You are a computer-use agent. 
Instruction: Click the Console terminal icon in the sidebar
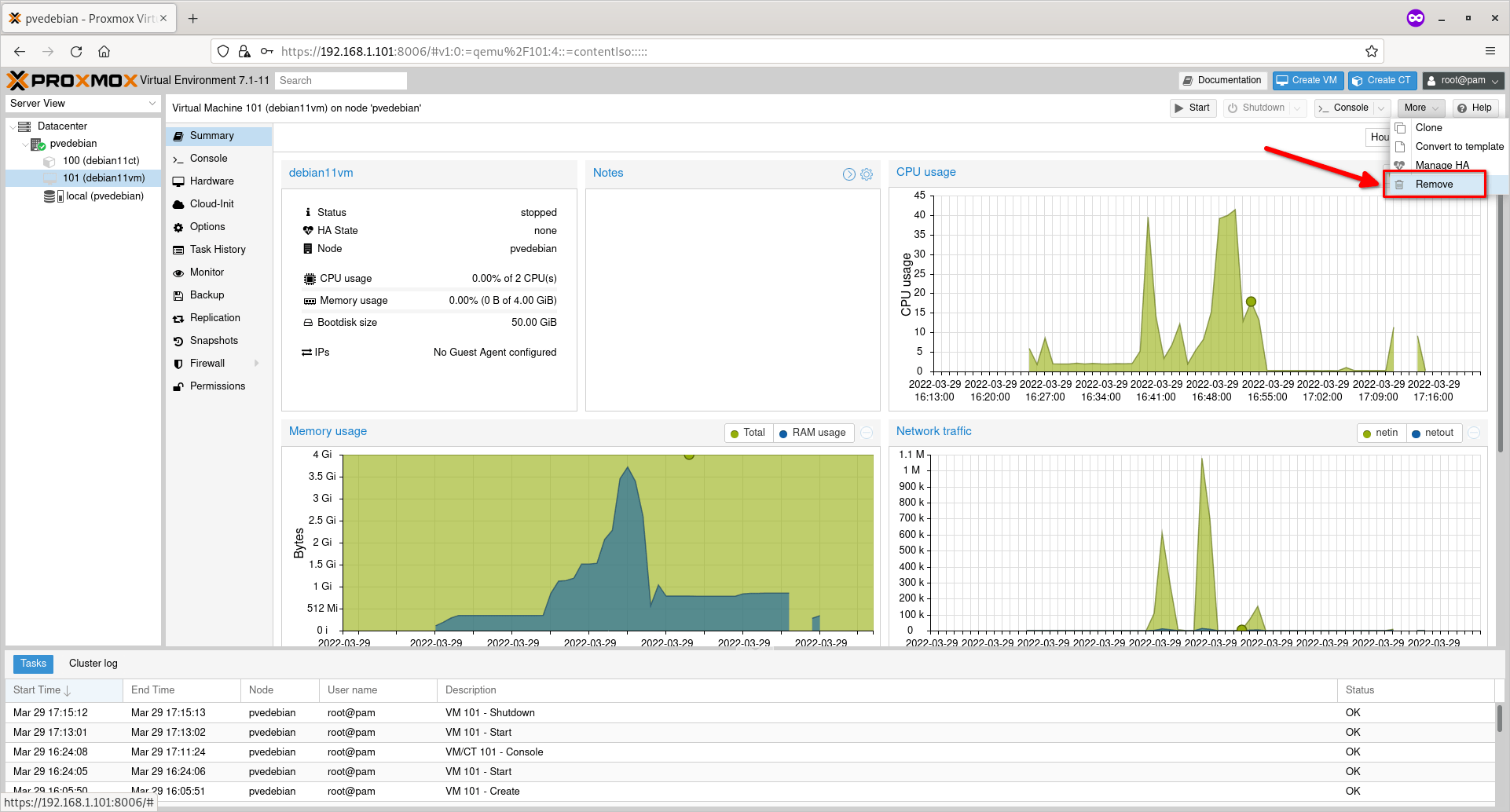tap(178, 159)
